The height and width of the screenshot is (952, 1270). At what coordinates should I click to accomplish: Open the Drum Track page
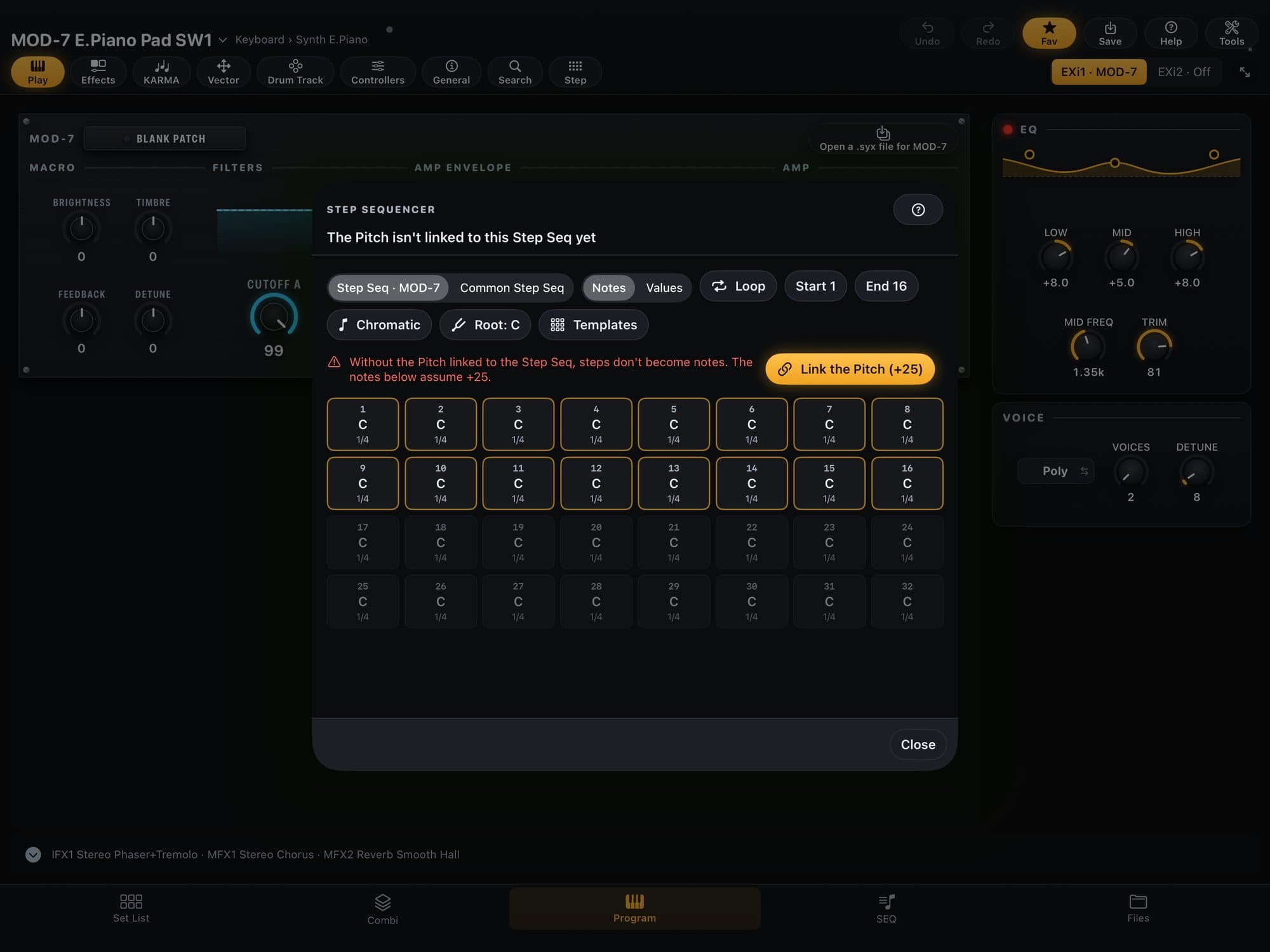pos(295,72)
